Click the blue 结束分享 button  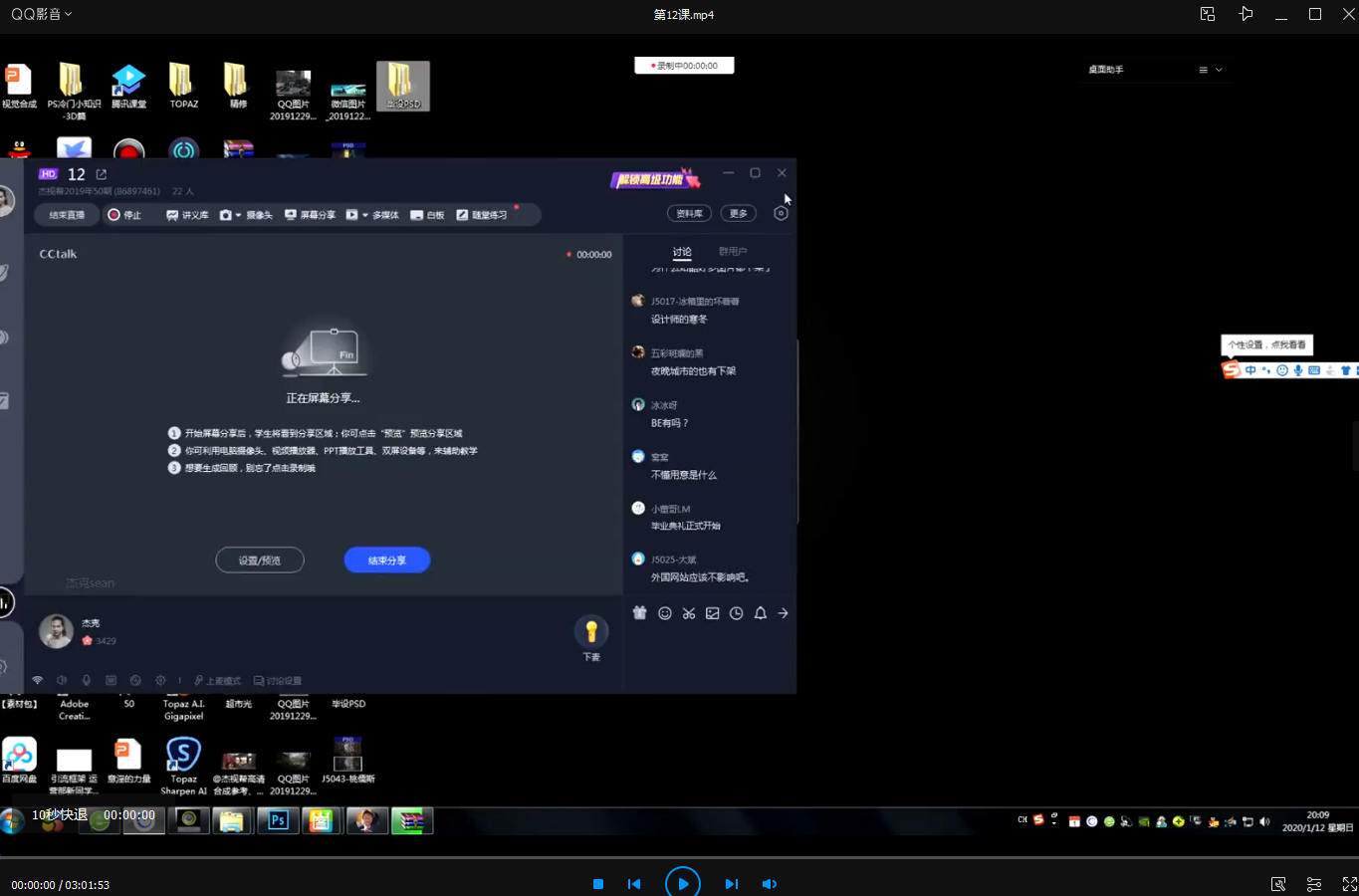(x=387, y=560)
